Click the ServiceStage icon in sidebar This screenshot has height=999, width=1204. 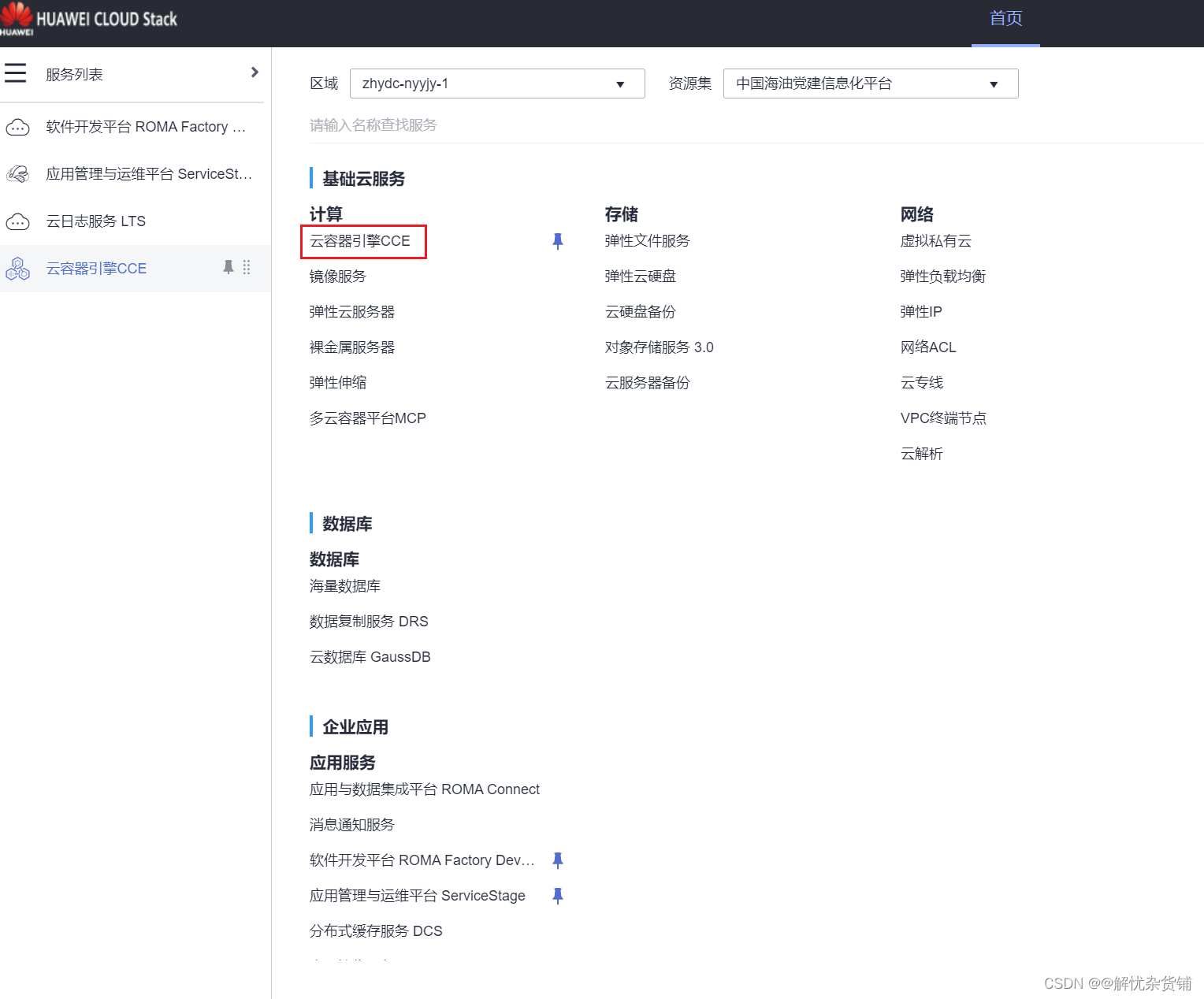pyautogui.click(x=17, y=174)
